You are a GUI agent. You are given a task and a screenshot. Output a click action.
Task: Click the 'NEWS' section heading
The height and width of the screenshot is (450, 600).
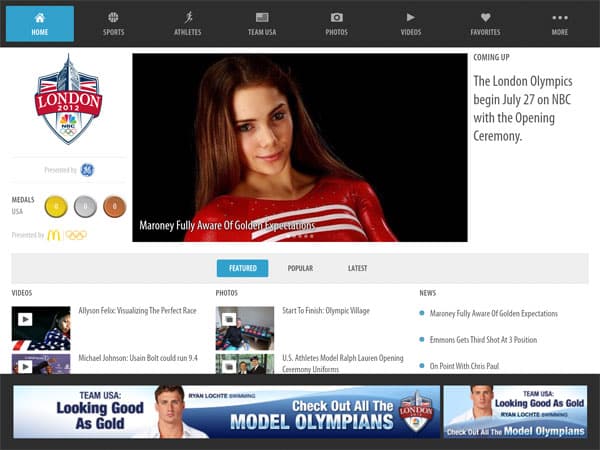click(x=427, y=293)
